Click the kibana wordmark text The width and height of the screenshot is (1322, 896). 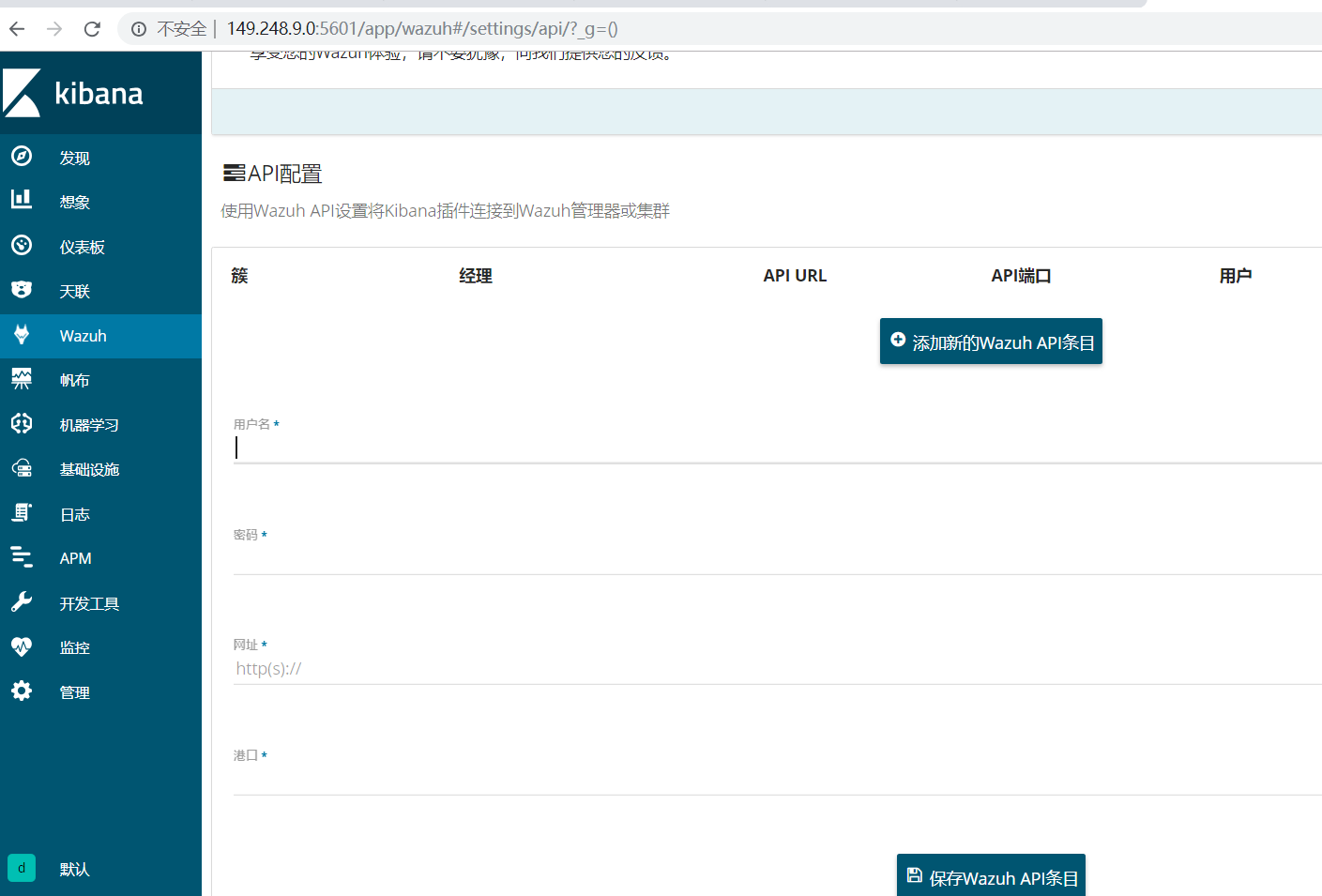pos(99,93)
